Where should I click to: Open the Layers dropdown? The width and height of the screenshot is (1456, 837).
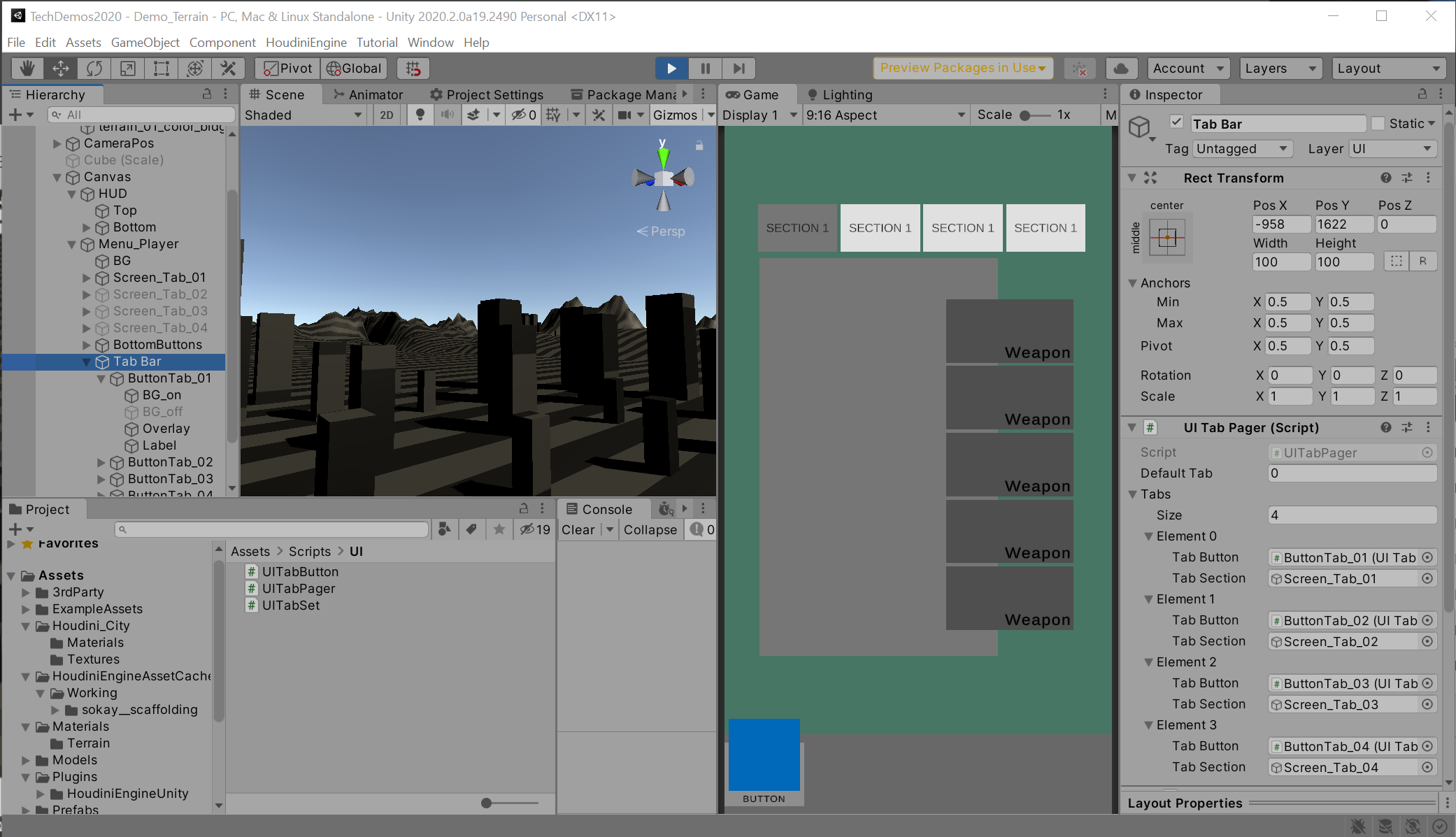pos(1280,68)
